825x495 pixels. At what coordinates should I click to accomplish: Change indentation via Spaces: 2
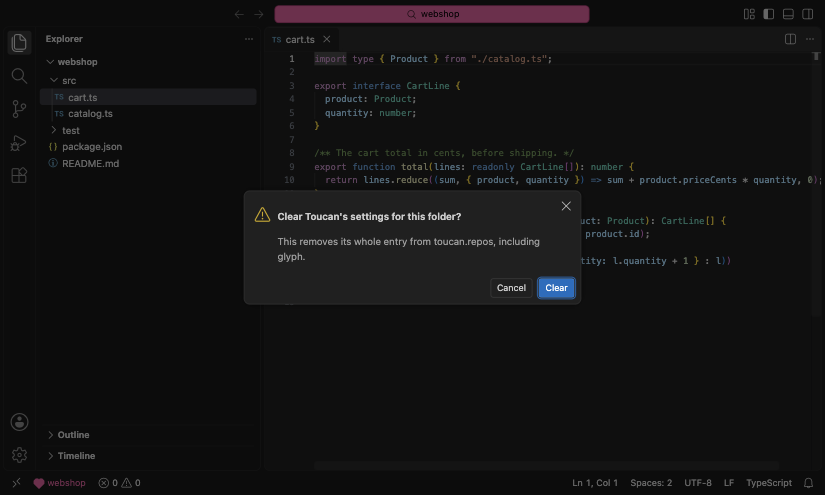[x=651, y=482]
